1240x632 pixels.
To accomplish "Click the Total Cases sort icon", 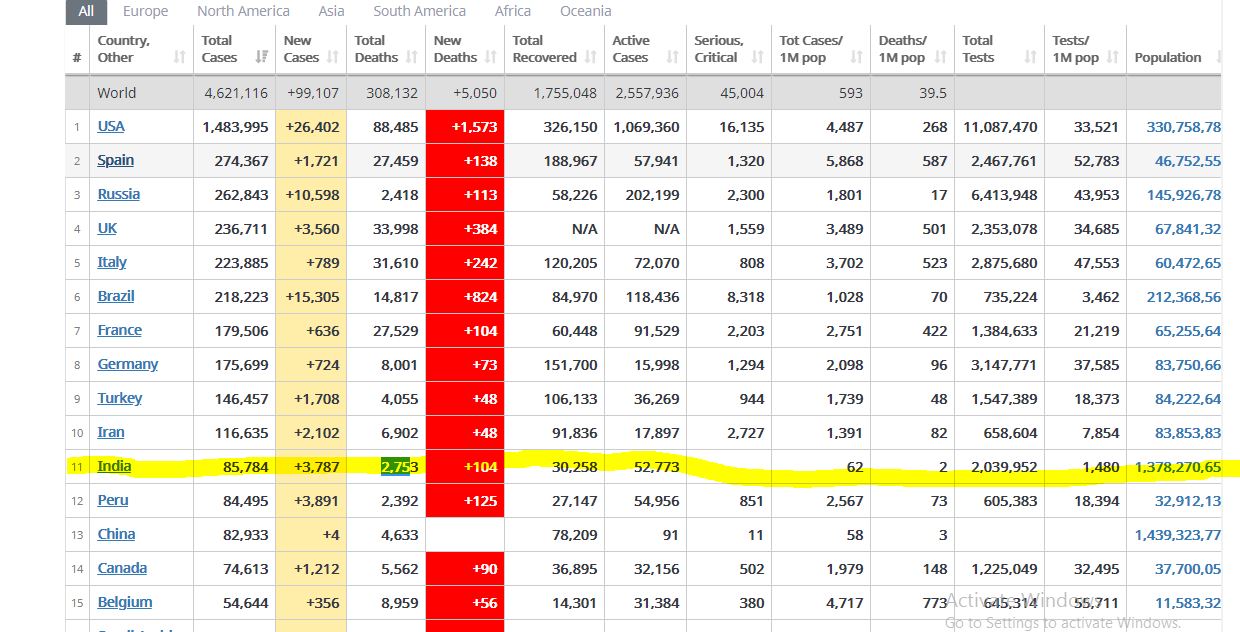I will (x=262, y=58).
